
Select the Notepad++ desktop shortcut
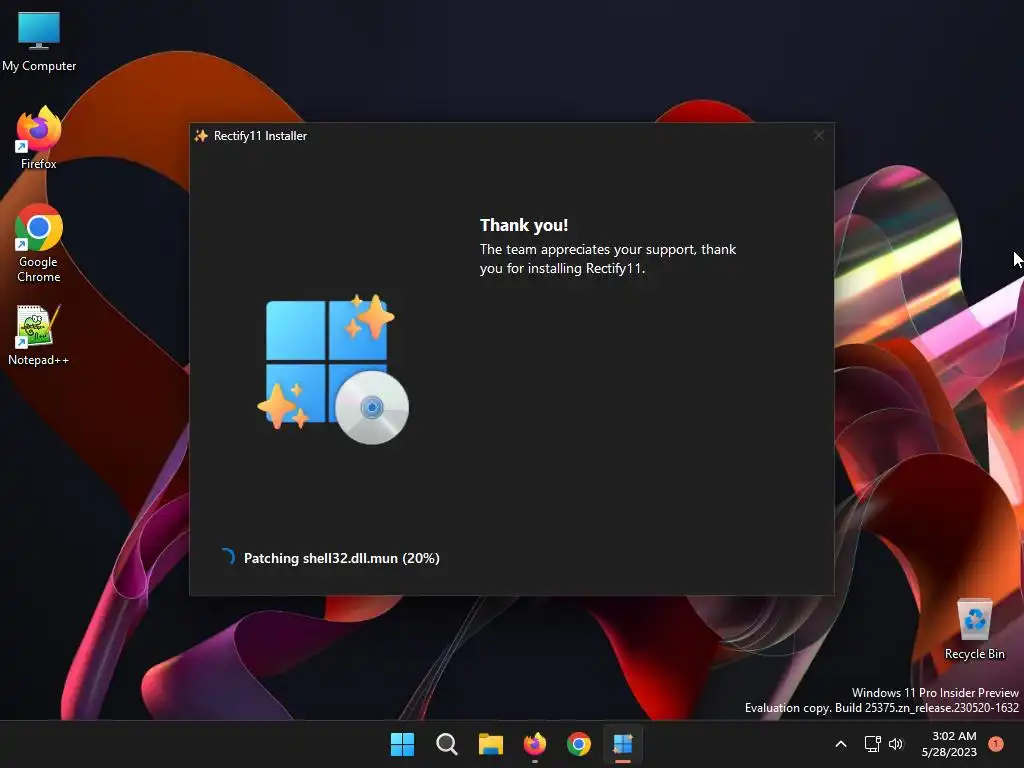click(39, 334)
